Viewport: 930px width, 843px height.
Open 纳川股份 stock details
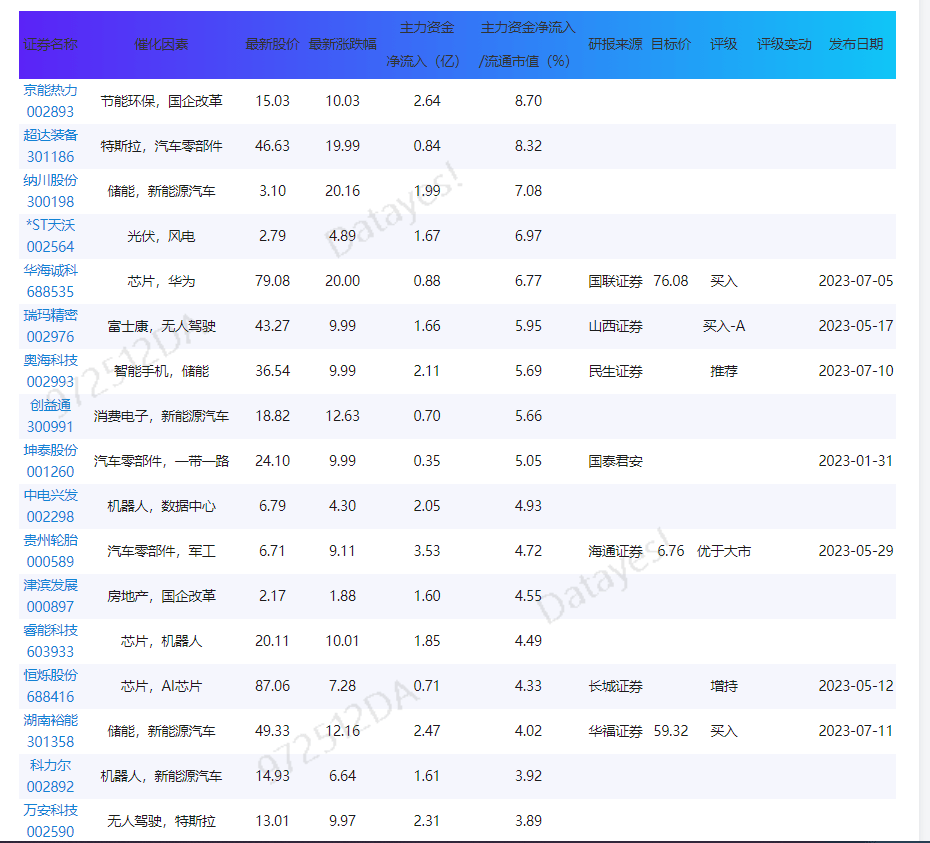tap(50, 180)
